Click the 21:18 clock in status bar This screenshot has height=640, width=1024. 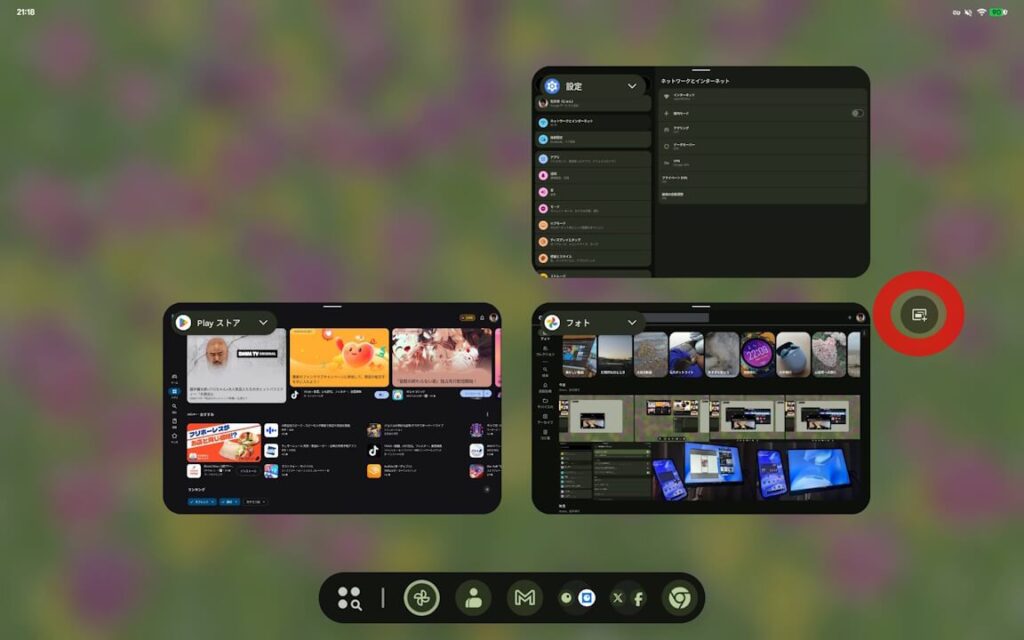[26, 11]
